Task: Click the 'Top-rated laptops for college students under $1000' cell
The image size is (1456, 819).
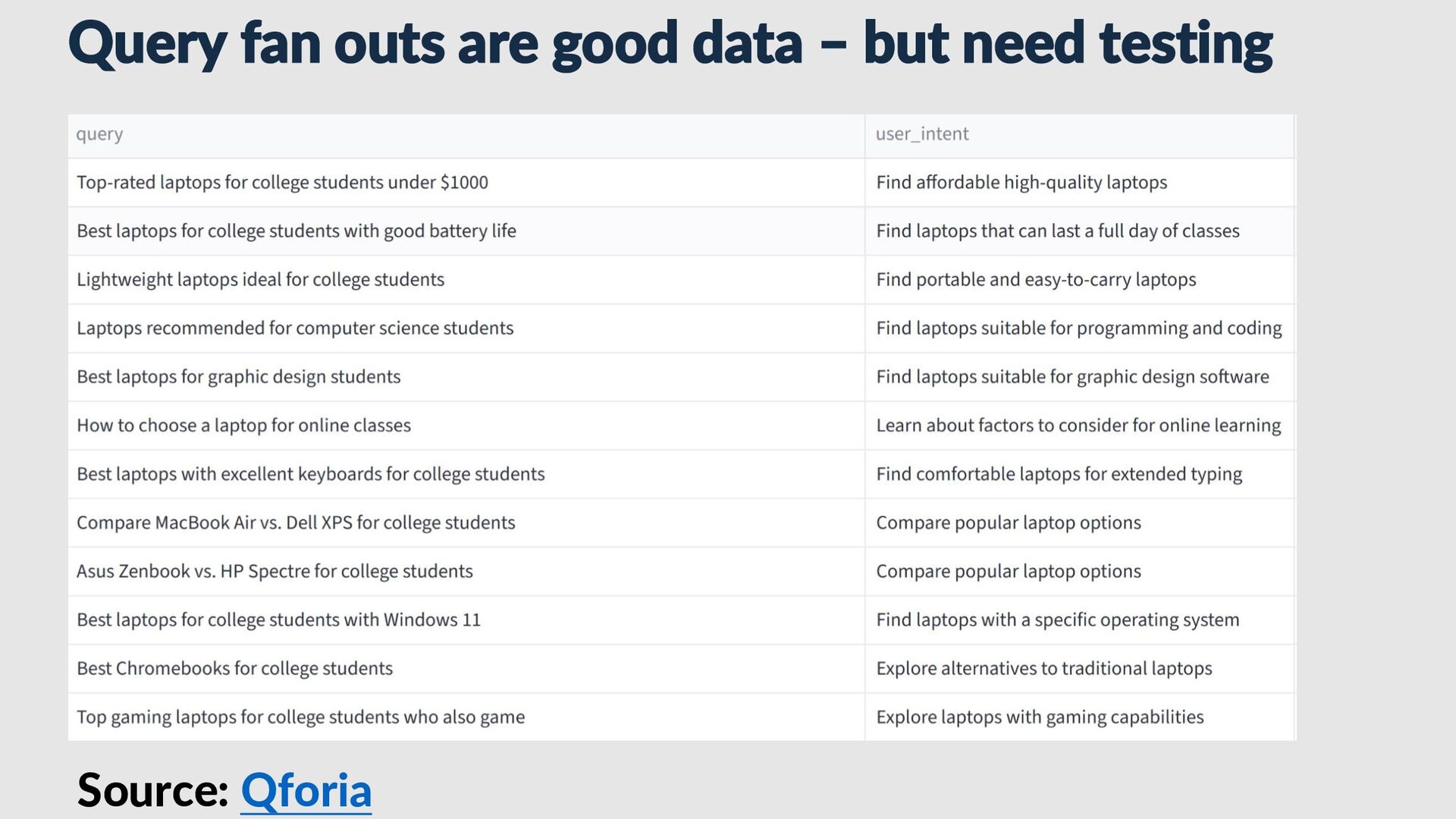Action: (x=466, y=183)
